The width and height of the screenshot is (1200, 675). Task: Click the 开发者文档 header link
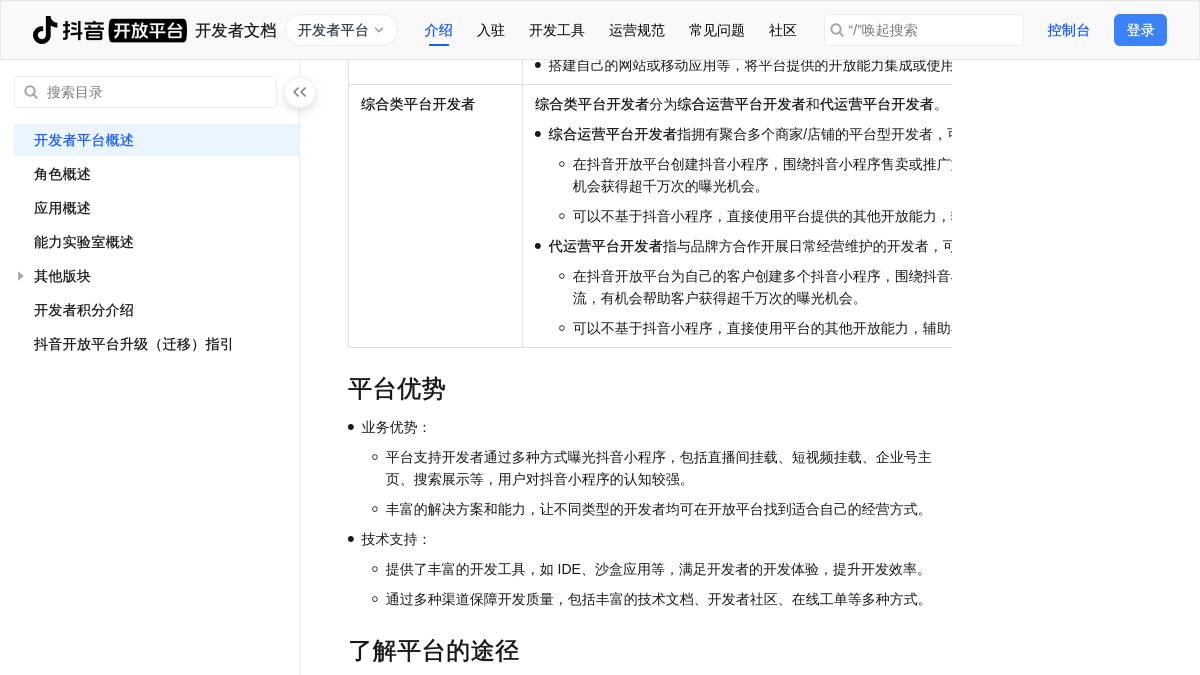(x=235, y=30)
